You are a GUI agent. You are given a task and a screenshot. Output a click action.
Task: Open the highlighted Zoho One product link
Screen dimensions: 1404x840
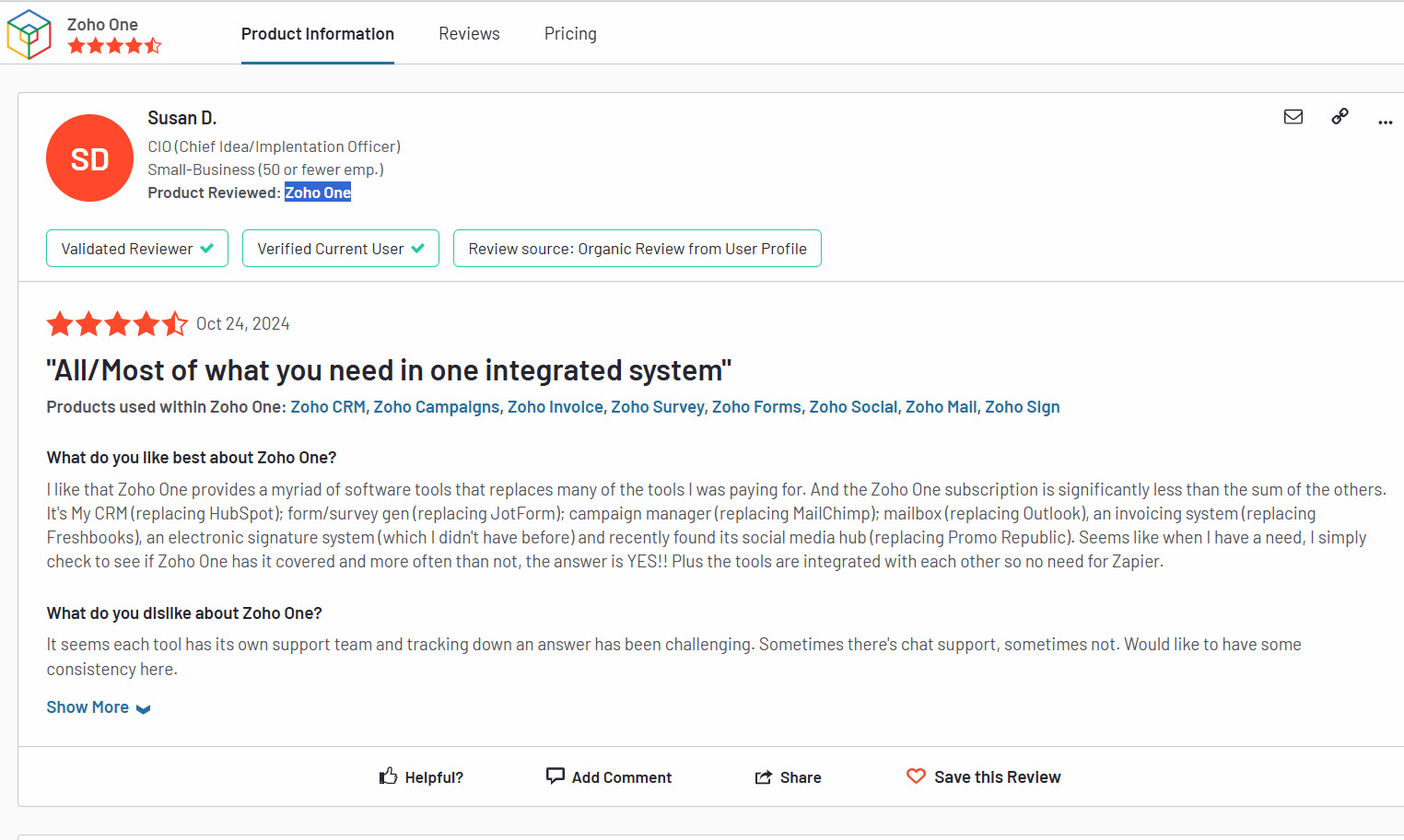point(318,192)
